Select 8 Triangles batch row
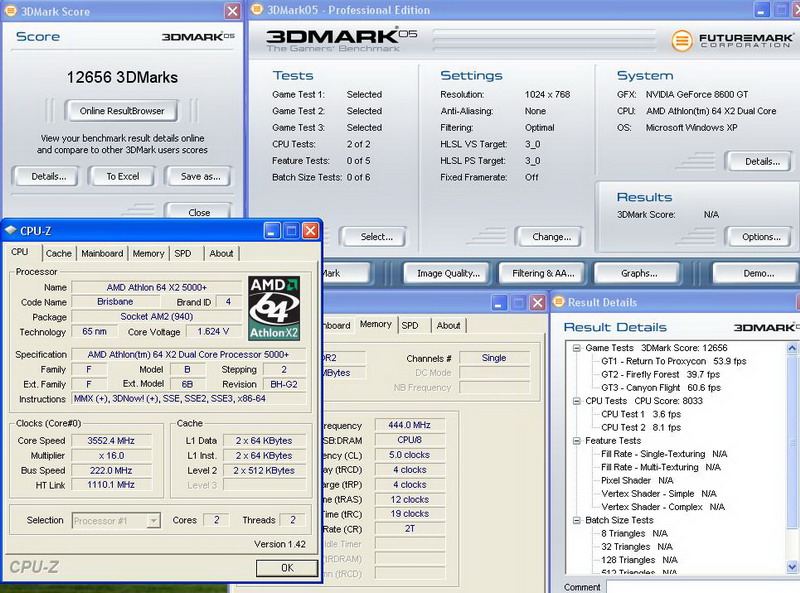The width and height of the screenshot is (800, 593). point(634,534)
